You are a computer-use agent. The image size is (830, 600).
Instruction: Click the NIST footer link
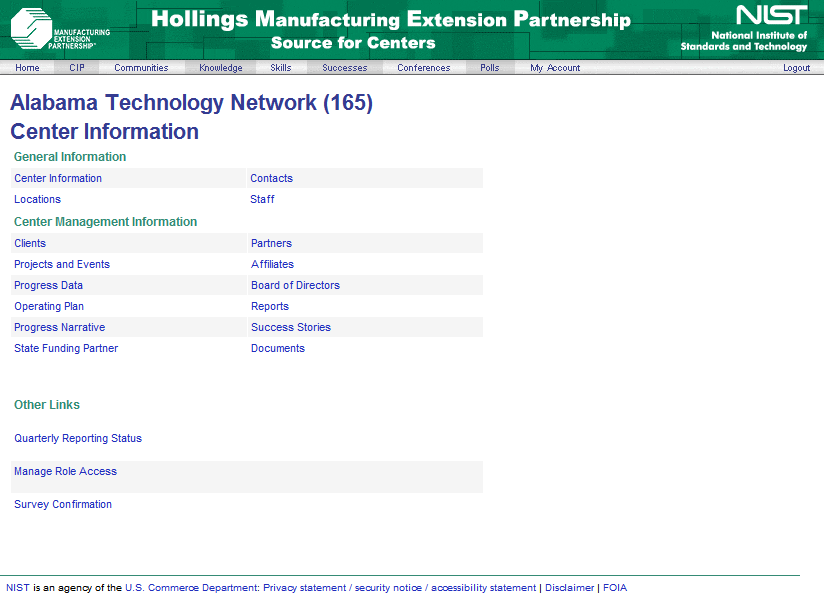click(x=17, y=588)
